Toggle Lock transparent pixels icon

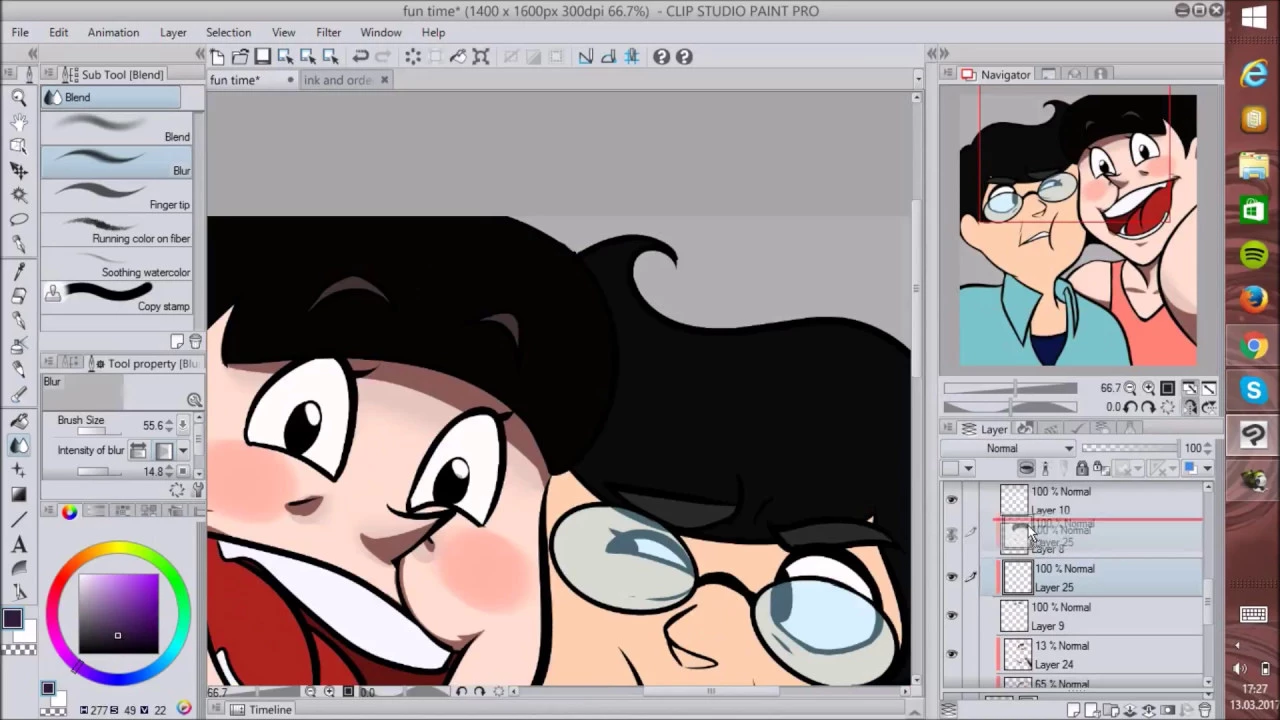point(1100,468)
